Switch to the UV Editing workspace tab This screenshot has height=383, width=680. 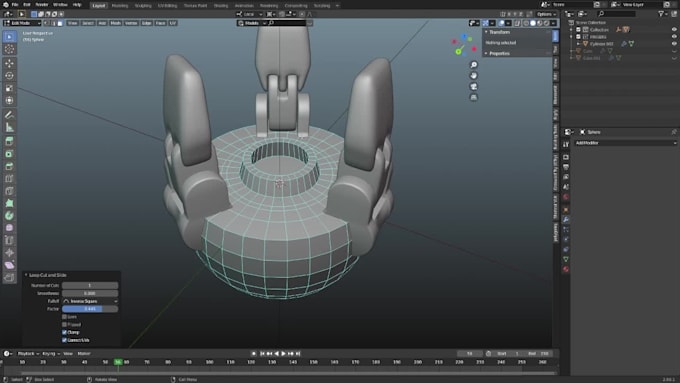[x=167, y=6]
